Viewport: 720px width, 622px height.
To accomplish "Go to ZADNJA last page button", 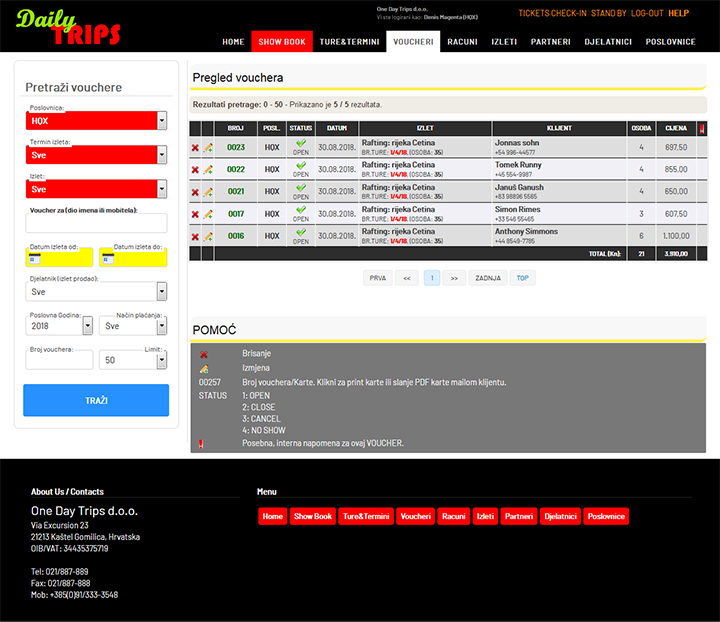I will 488,278.
